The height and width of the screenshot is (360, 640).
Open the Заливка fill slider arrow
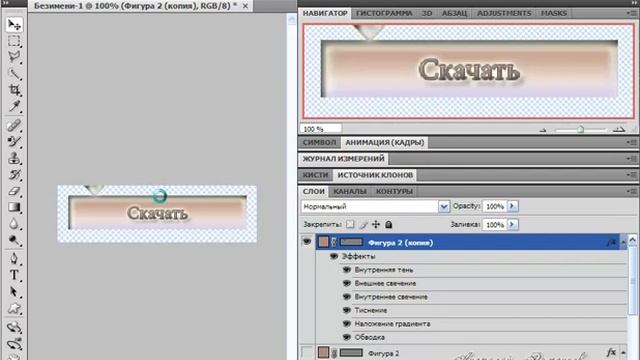[x=513, y=224]
